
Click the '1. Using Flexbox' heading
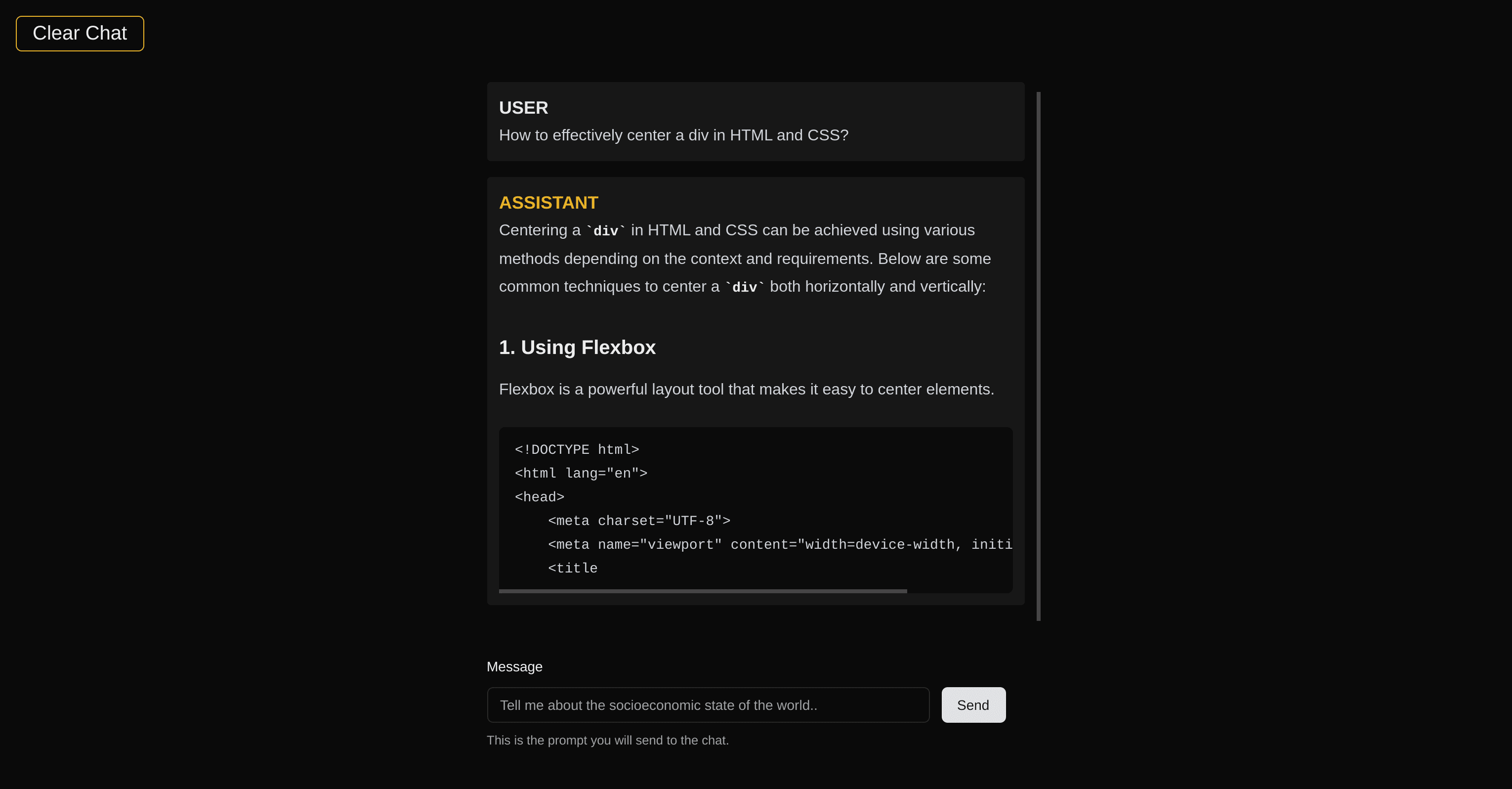coord(577,348)
